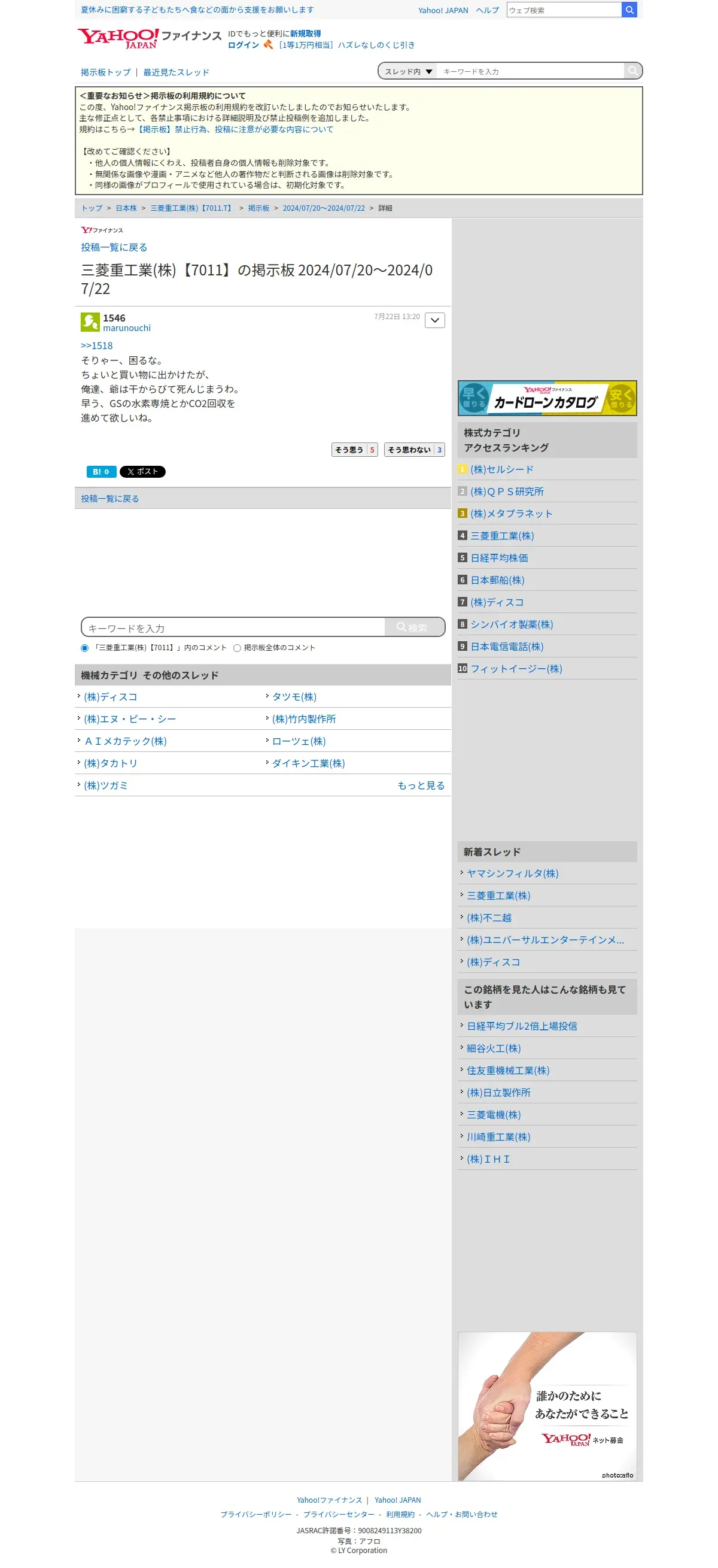Open 最近見たスレッド navigation link
The image size is (718, 1568).
(x=176, y=72)
